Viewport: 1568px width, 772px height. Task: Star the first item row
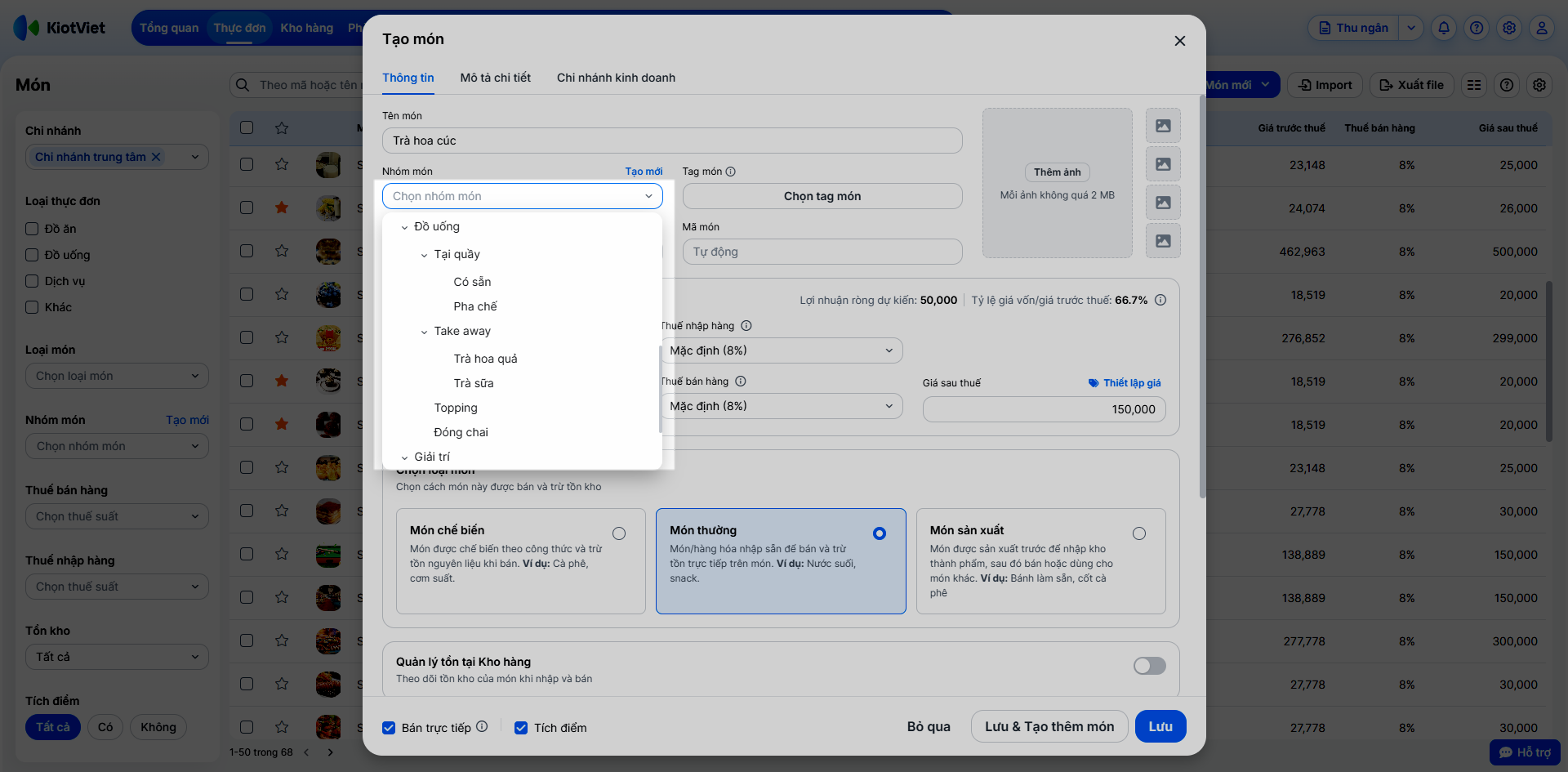[282, 164]
